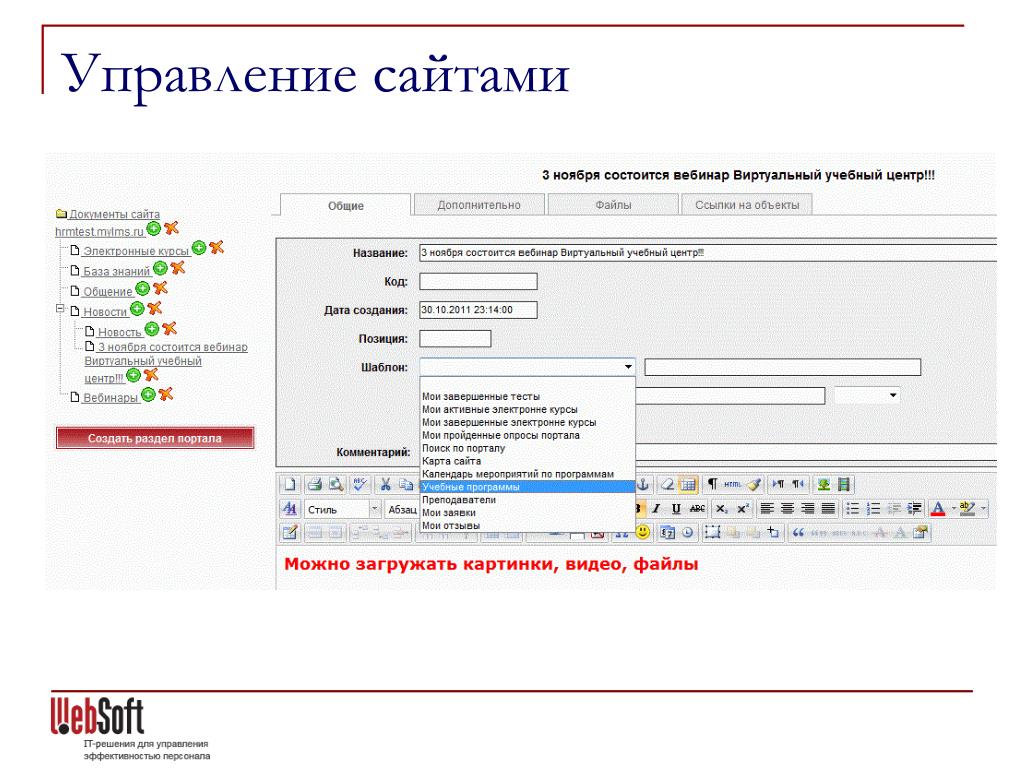
Task: Align text left
Action: coord(767,509)
